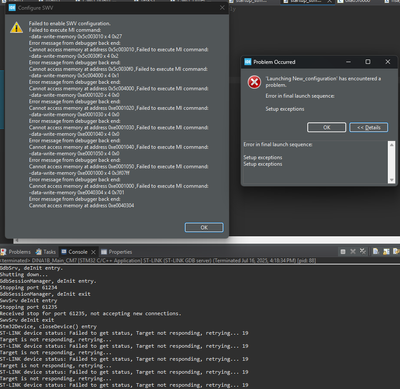Click the Word Wrap console icon
Image resolution: width=400 pixels, height=389 pixels.
click(396, 252)
